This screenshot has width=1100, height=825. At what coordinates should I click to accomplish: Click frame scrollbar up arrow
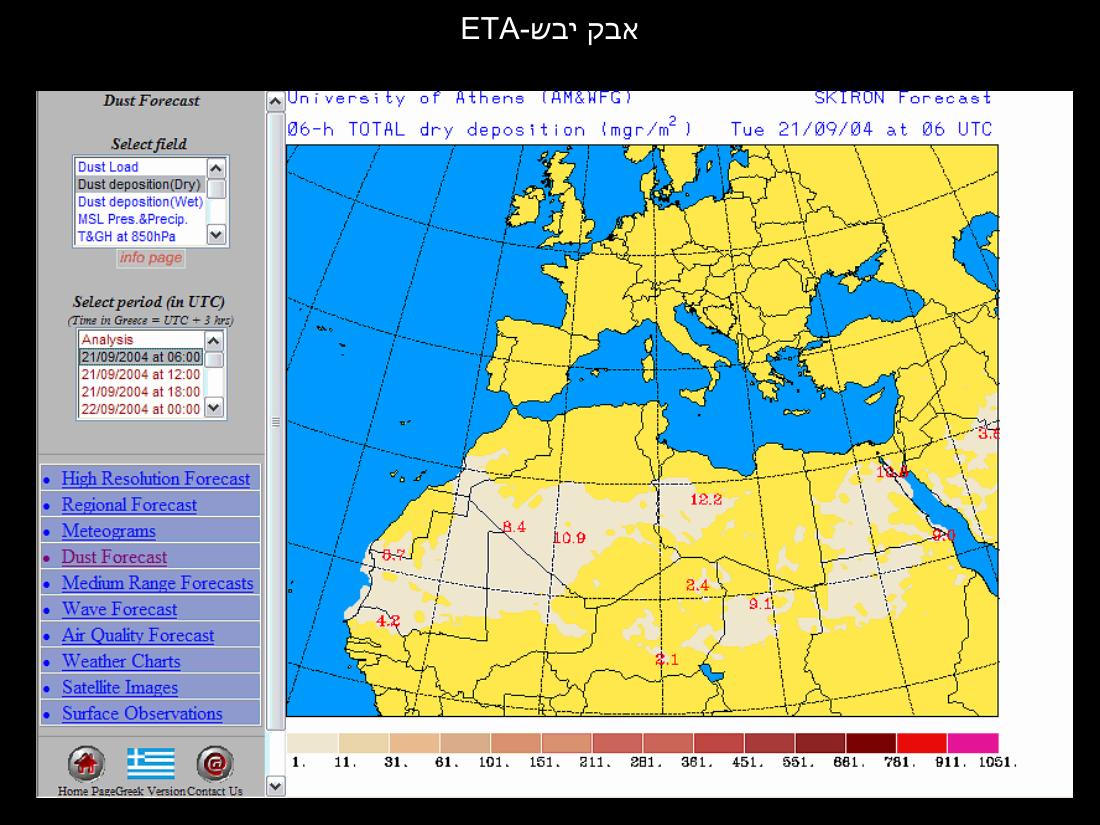point(276,102)
